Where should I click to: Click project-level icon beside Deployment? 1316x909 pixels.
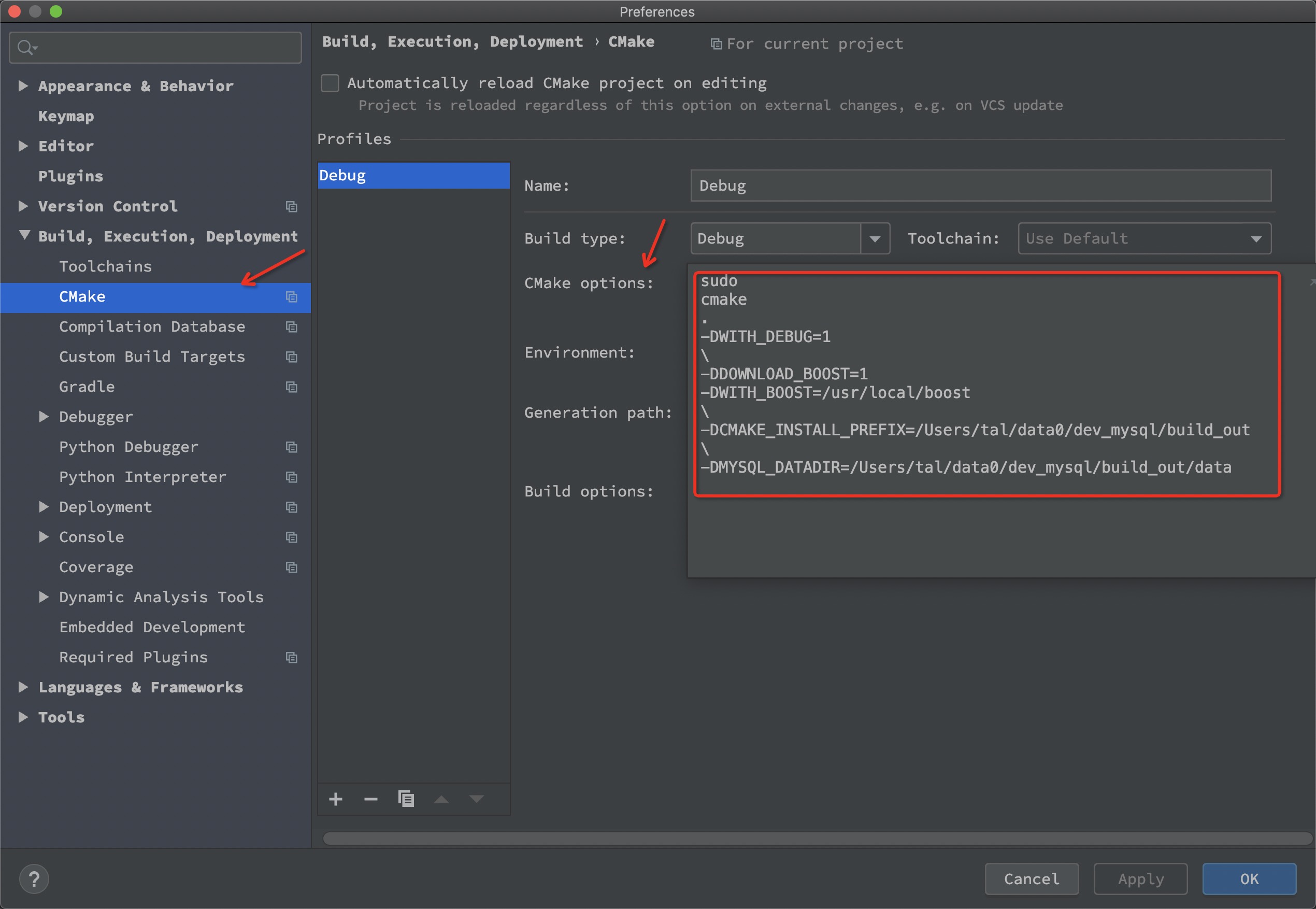pos(292,507)
